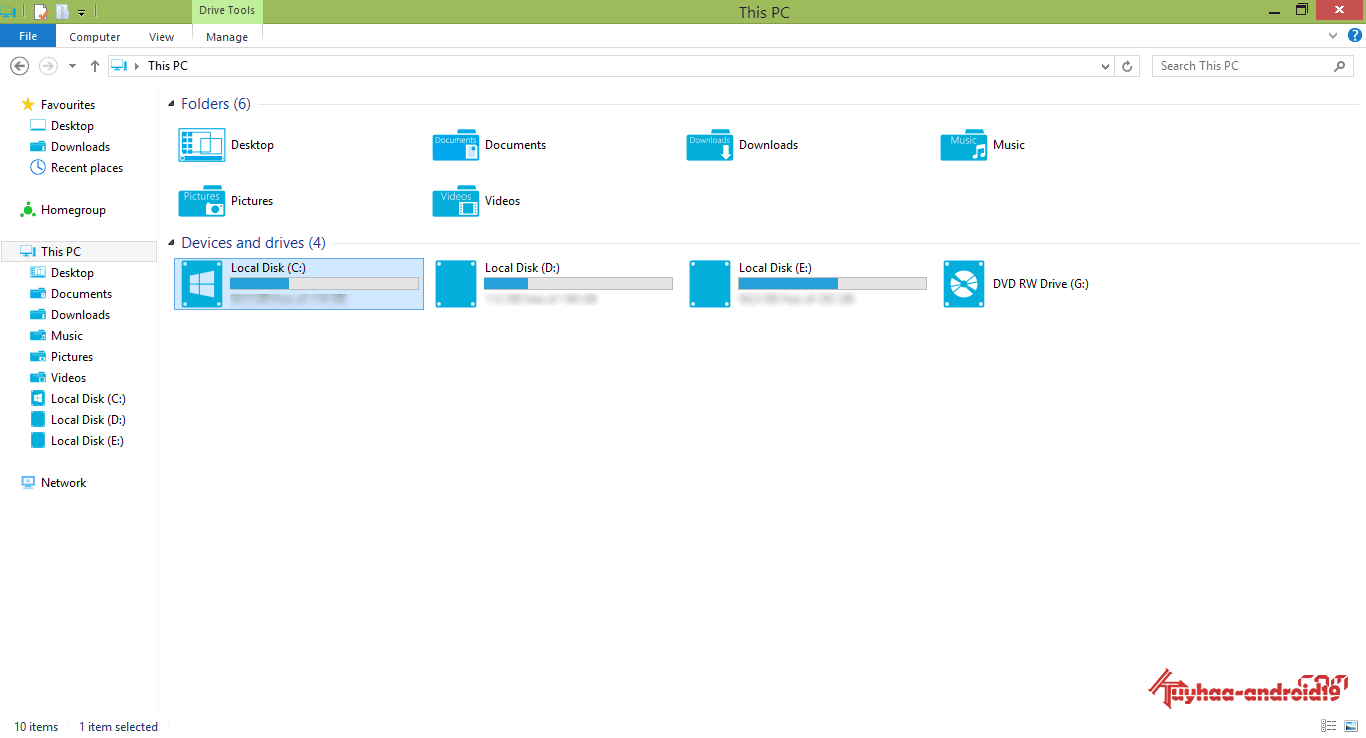The width and height of the screenshot is (1366, 738).
Task: Select the Desktop folder icon in main pane
Action: click(x=202, y=145)
